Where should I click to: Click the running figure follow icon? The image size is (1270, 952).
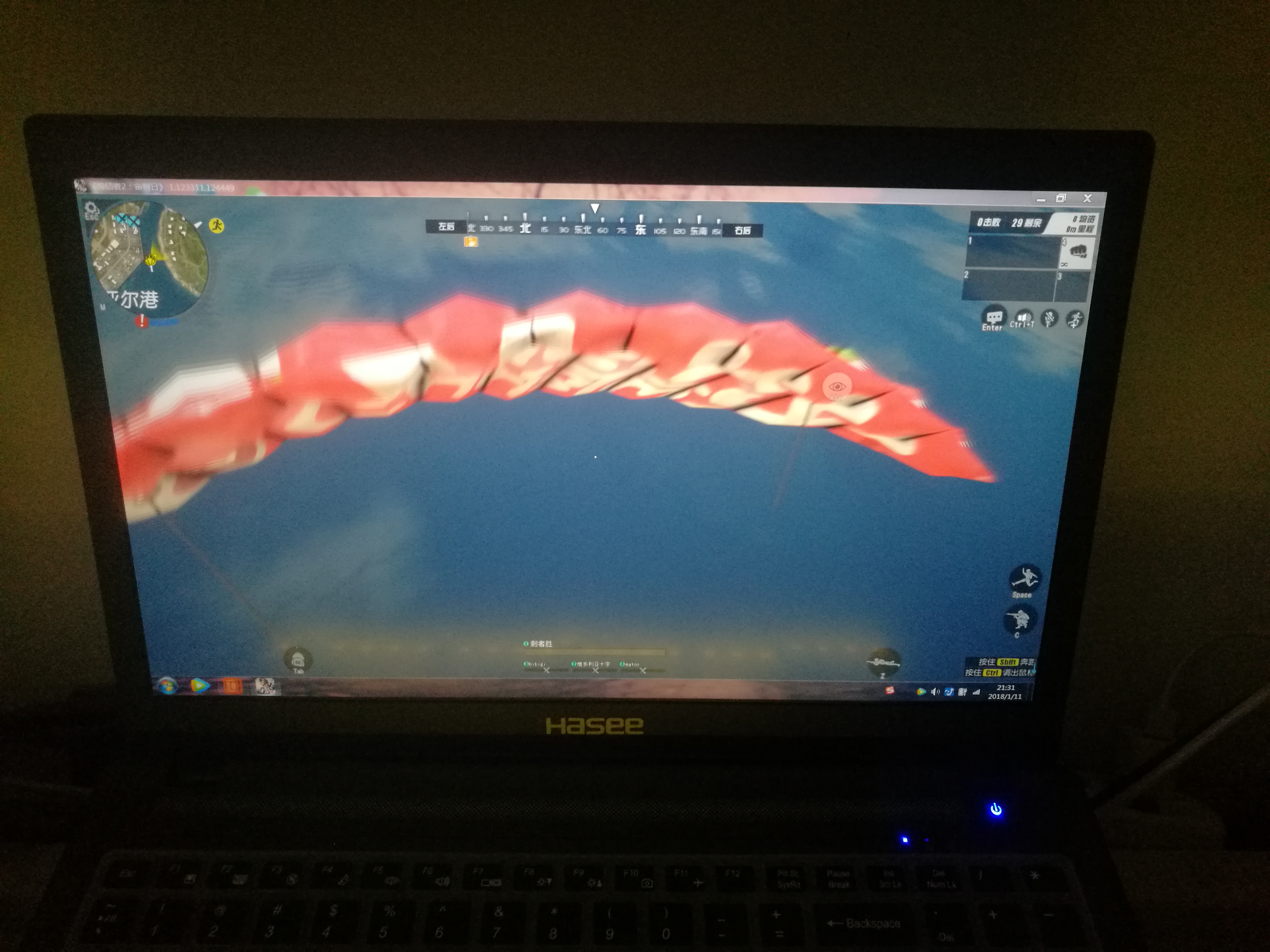click(1075, 319)
